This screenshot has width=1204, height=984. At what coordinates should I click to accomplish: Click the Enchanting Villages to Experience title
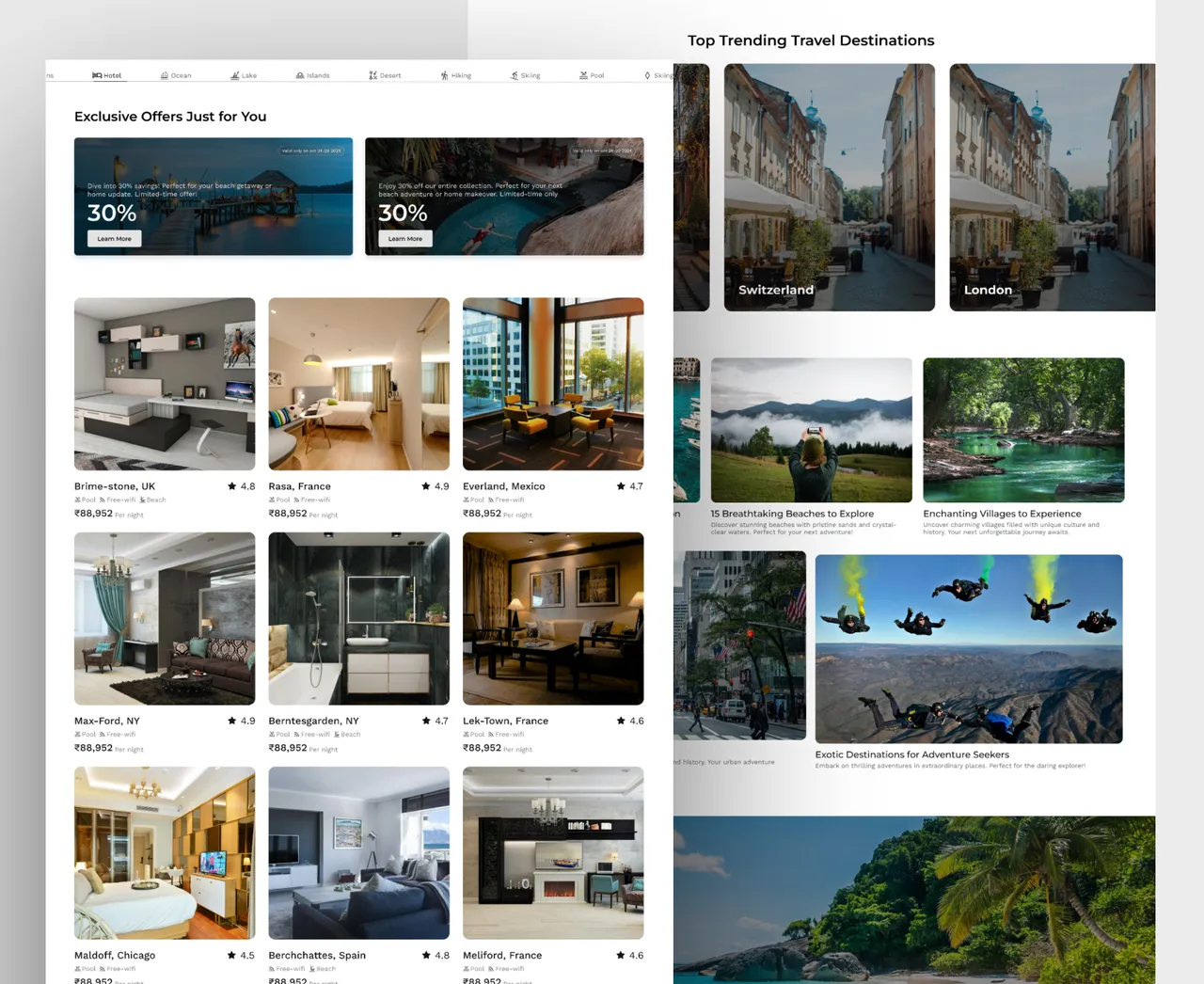tap(1002, 514)
